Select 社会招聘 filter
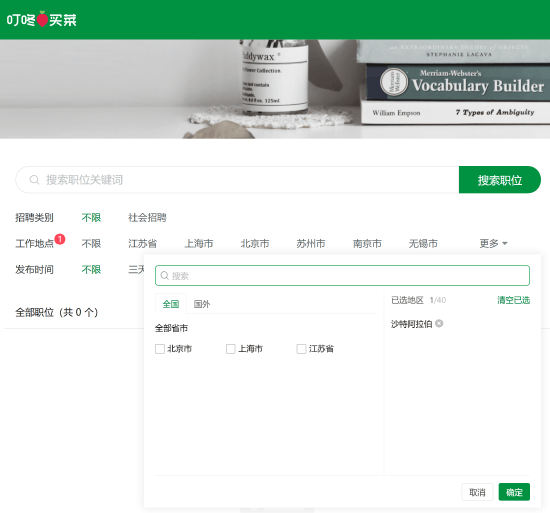The image size is (550, 513). (147, 218)
